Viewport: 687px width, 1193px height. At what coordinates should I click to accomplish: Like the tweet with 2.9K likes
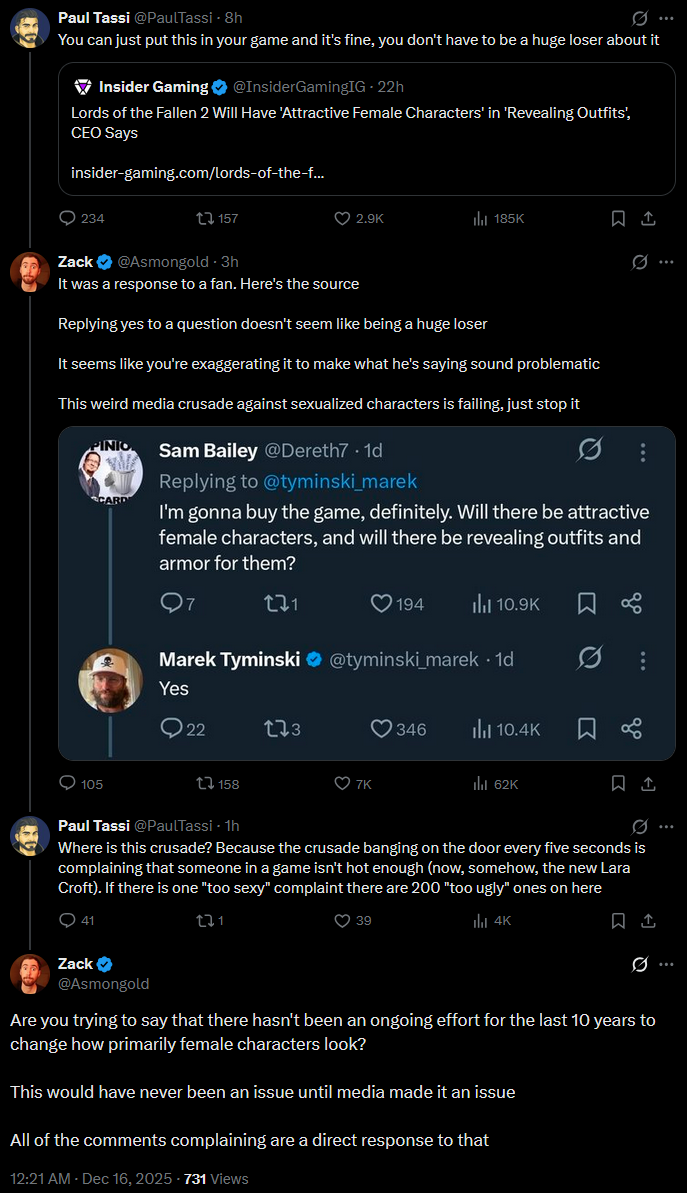pos(343,218)
